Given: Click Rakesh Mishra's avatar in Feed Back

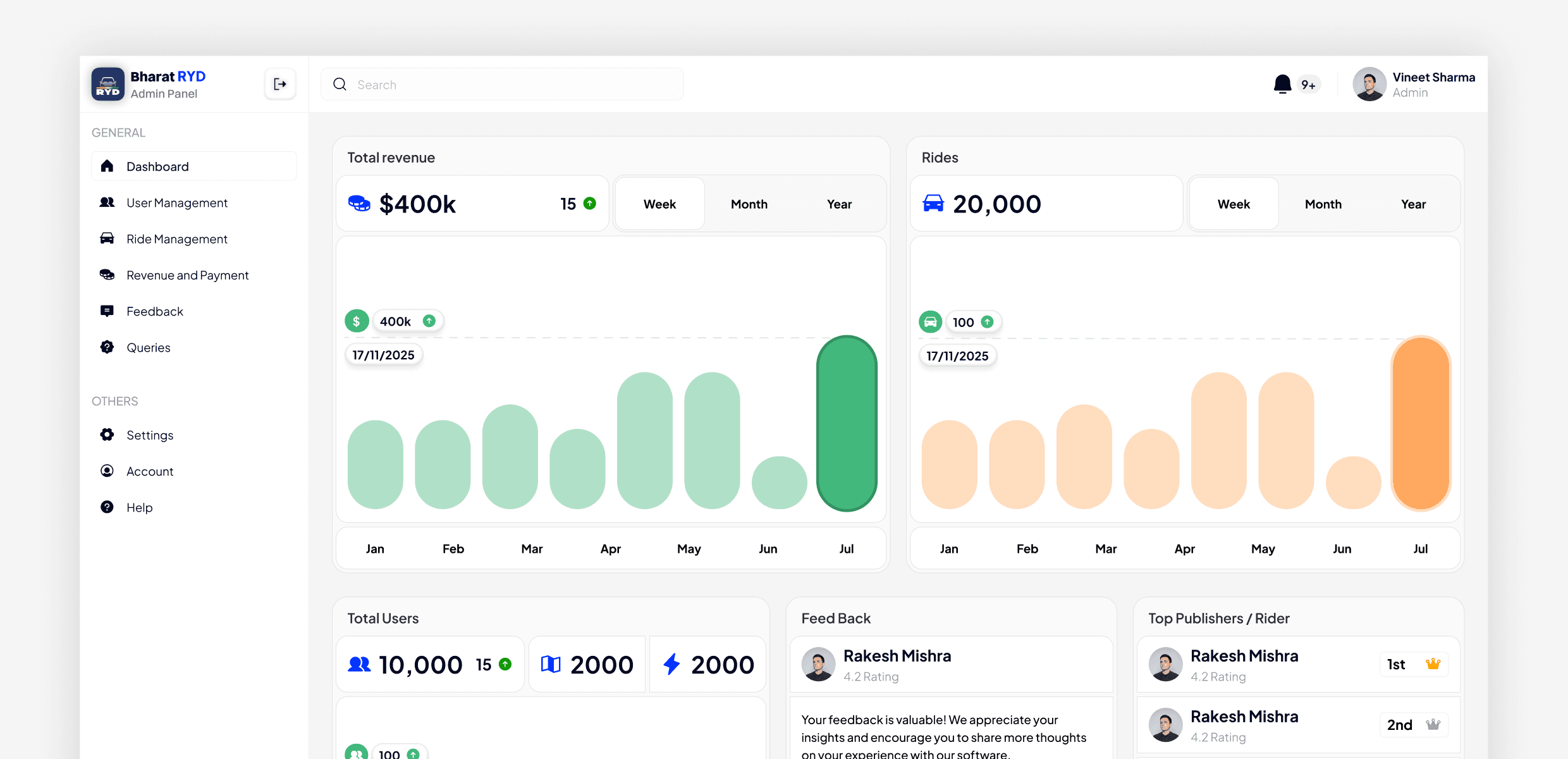Looking at the screenshot, I should click(818, 664).
